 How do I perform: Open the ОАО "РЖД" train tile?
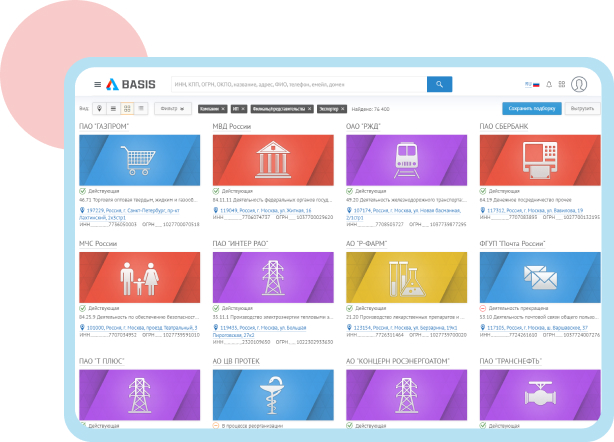click(x=406, y=159)
